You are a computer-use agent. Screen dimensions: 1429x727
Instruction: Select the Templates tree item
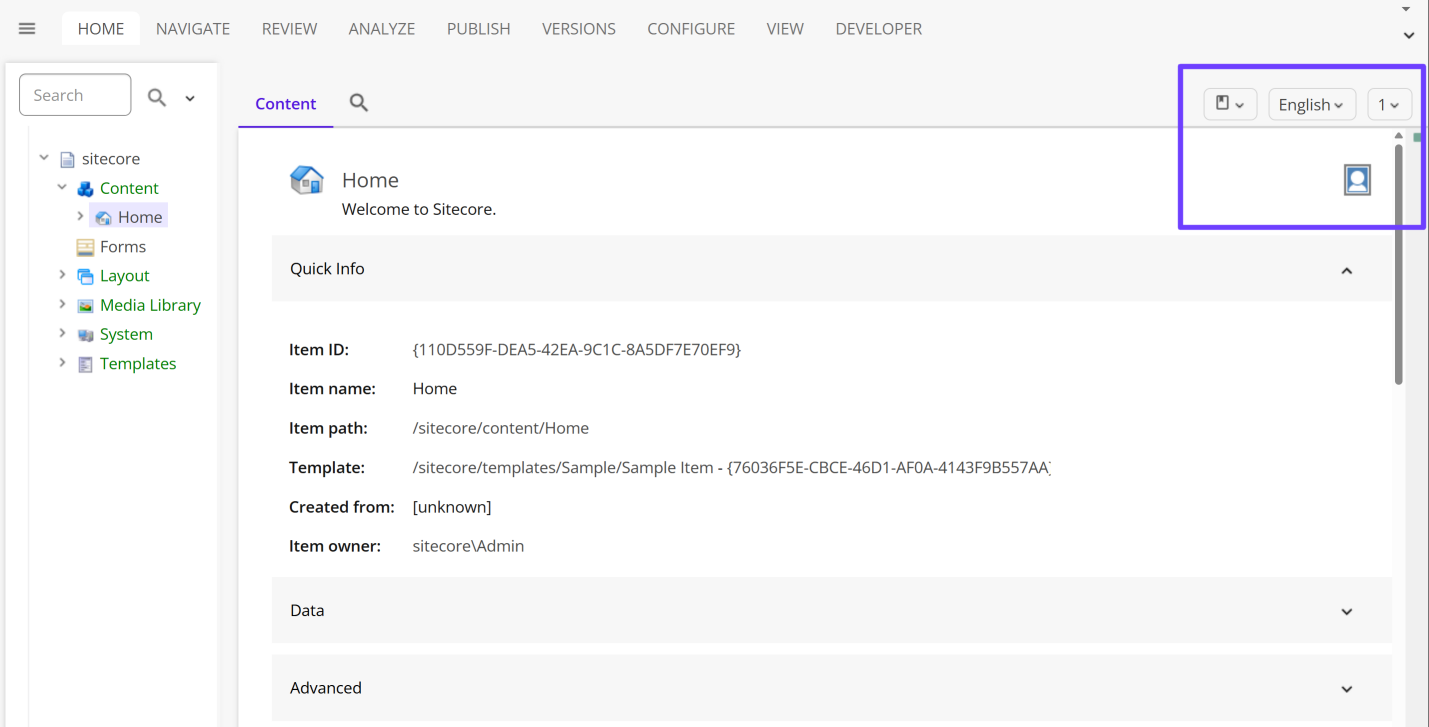coord(138,364)
